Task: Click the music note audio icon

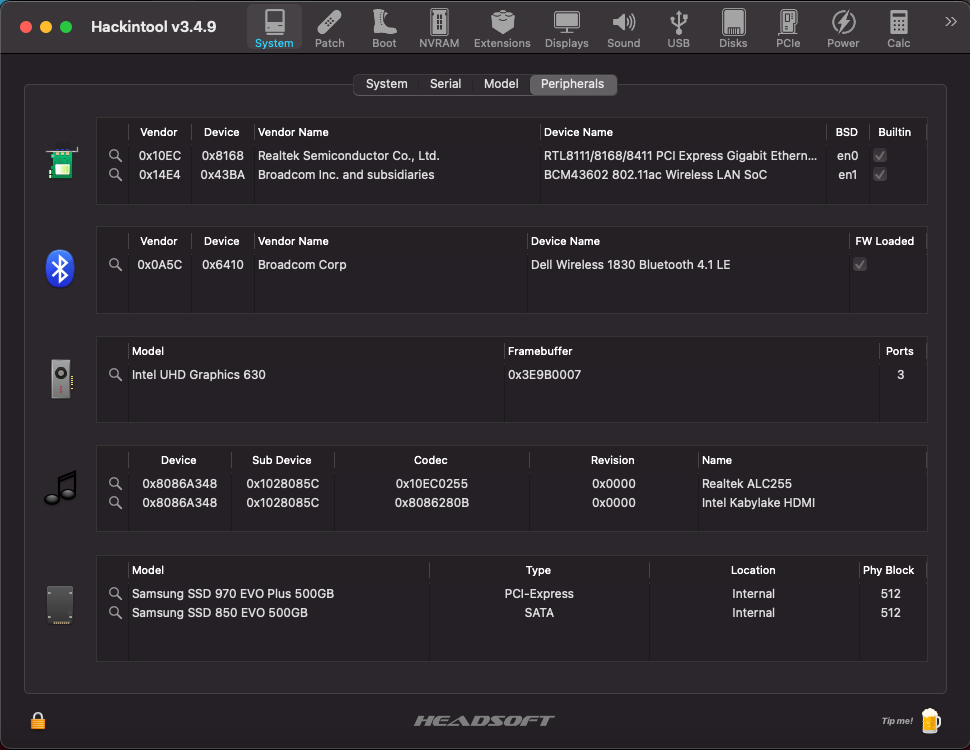Action: pyautogui.click(x=61, y=488)
